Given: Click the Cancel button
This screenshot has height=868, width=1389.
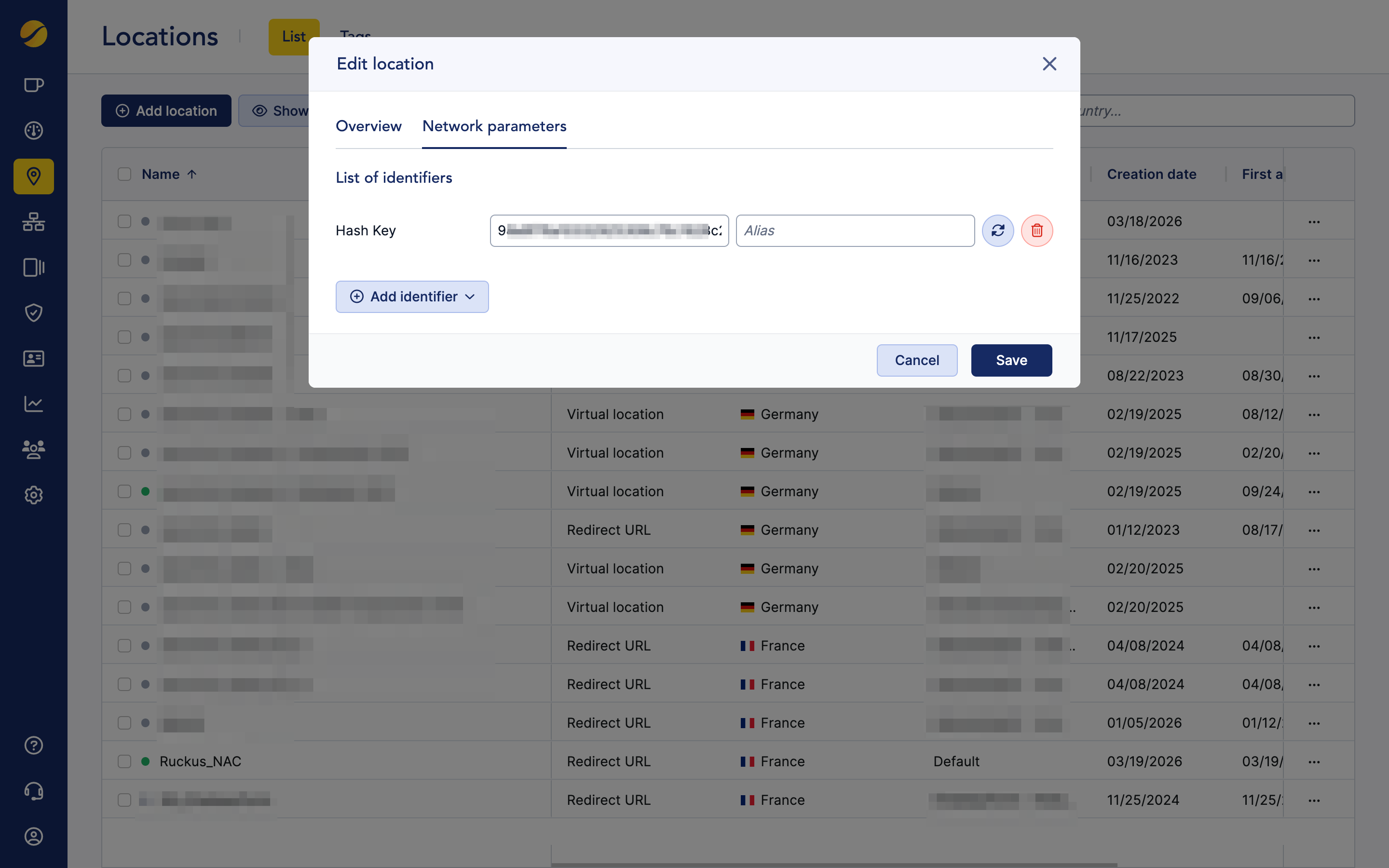Looking at the screenshot, I should pos(917,361).
